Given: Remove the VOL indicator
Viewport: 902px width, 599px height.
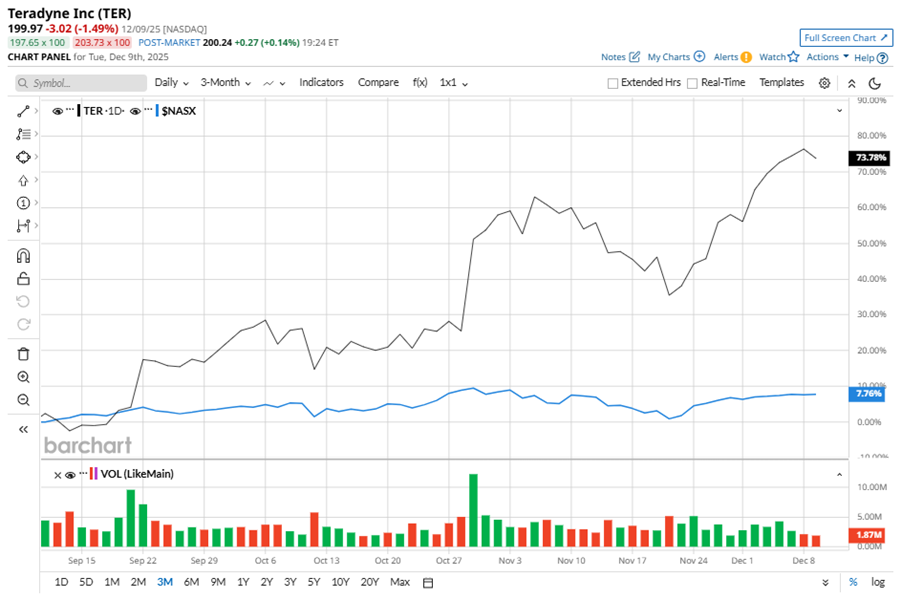Looking at the screenshot, I should pyautogui.click(x=58, y=475).
